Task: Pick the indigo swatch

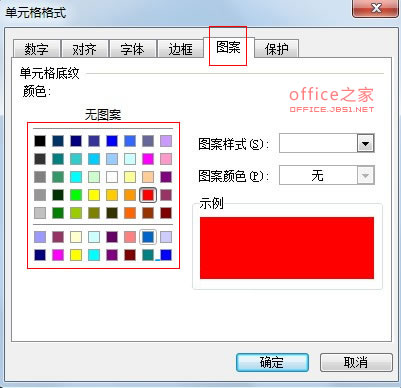Action: (94, 141)
